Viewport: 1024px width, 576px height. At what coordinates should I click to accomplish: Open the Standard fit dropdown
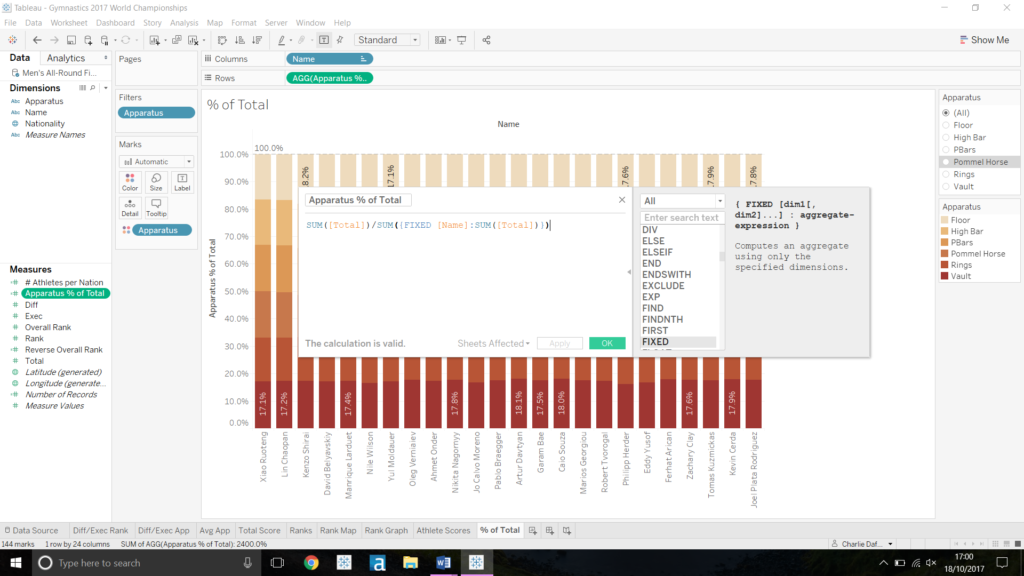tap(387, 40)
